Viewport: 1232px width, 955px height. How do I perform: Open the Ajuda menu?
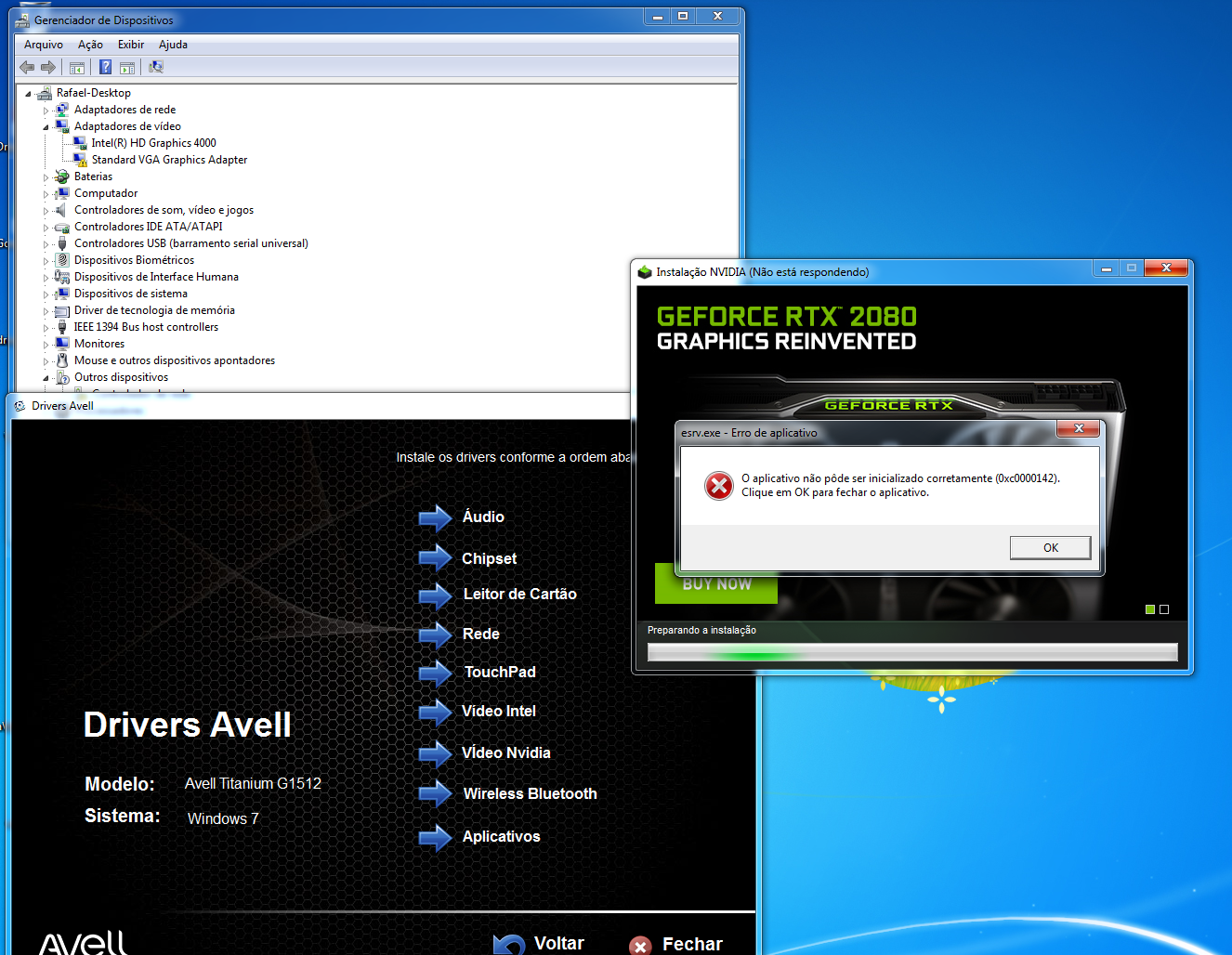pyautogui.click(x=173, y=45)
